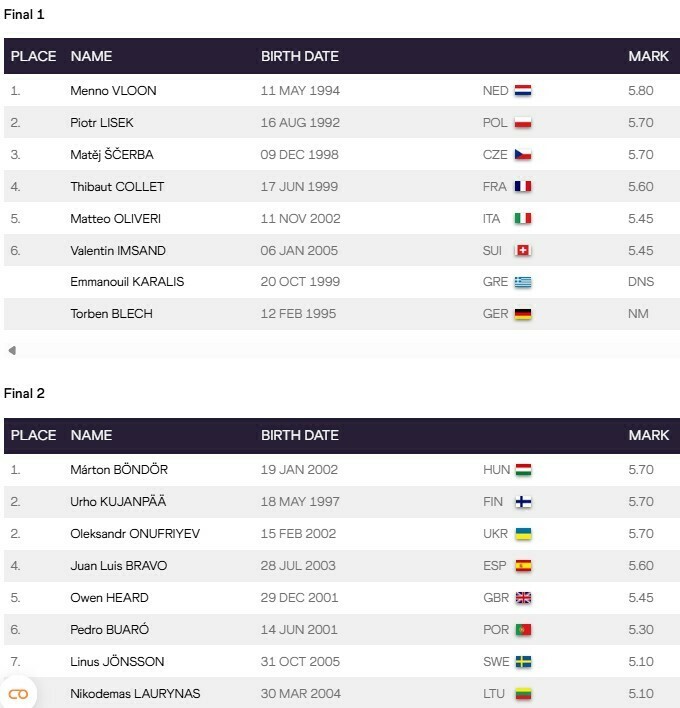Click the Netherlands flag icon beside NED

pos(522,91)
